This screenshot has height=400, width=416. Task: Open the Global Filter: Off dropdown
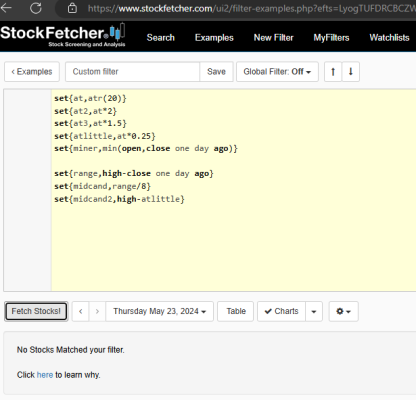click(x=277, y=72)
